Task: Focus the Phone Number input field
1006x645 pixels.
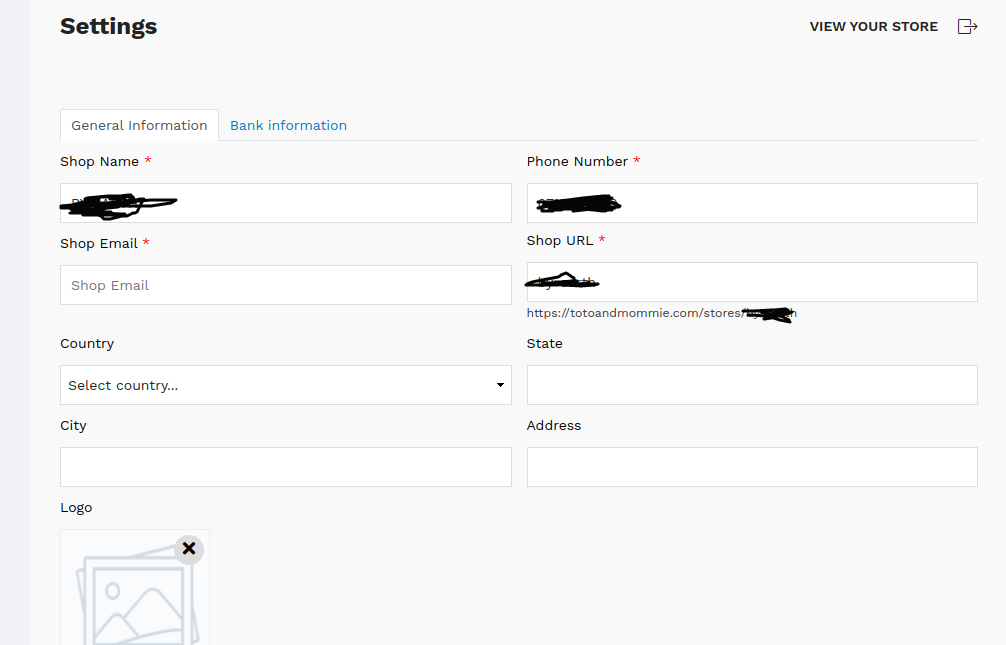Action: [x=752, y=203]
